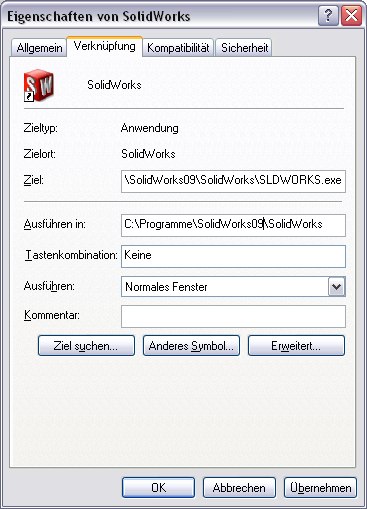Click the Ziel suchen... button
Image resolution: width=367 pixels, height=509 pixels.
86,346
